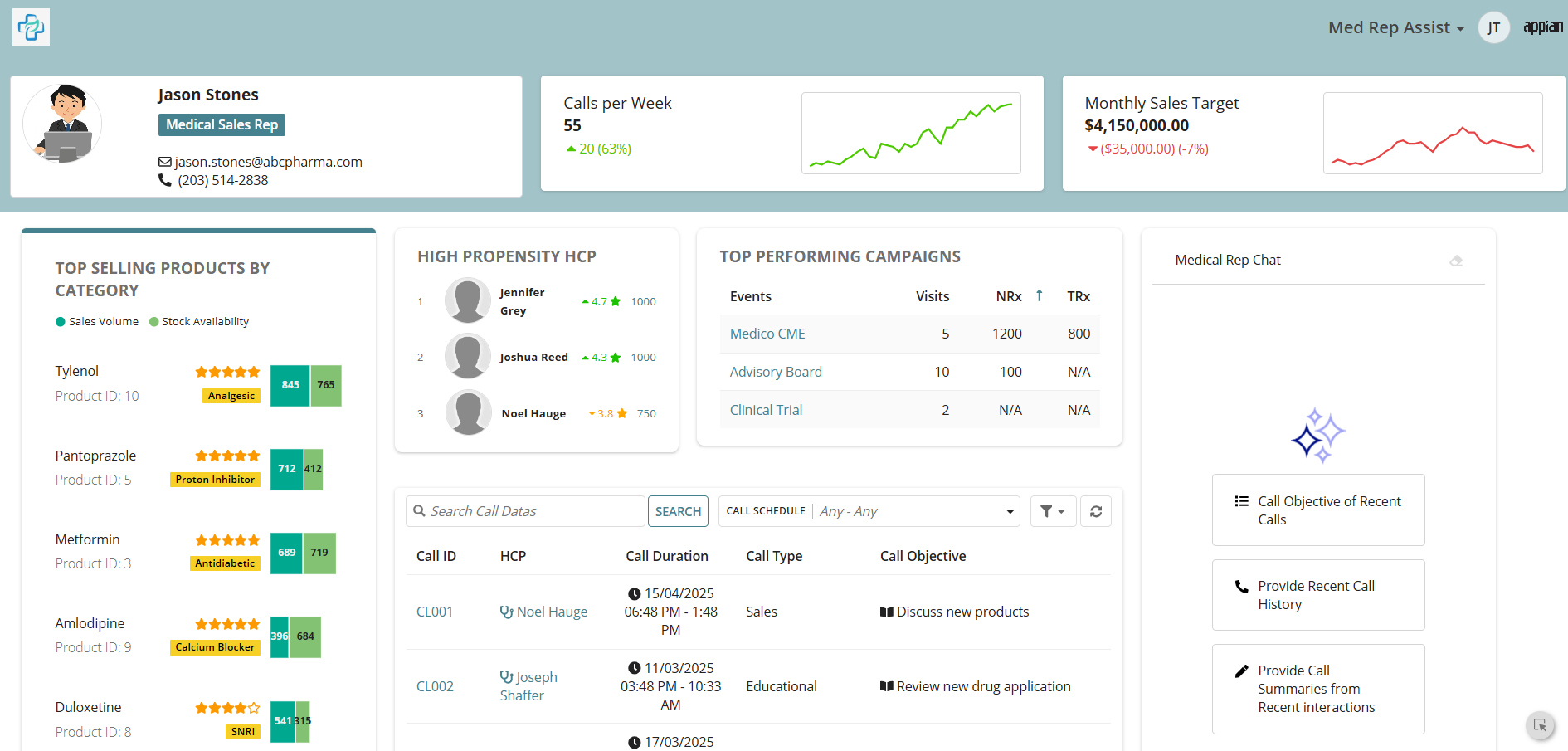Open the JT user profile avatar
Image resolution: width=1568 pixels, height=751 pixels.
coord(1493,27)
